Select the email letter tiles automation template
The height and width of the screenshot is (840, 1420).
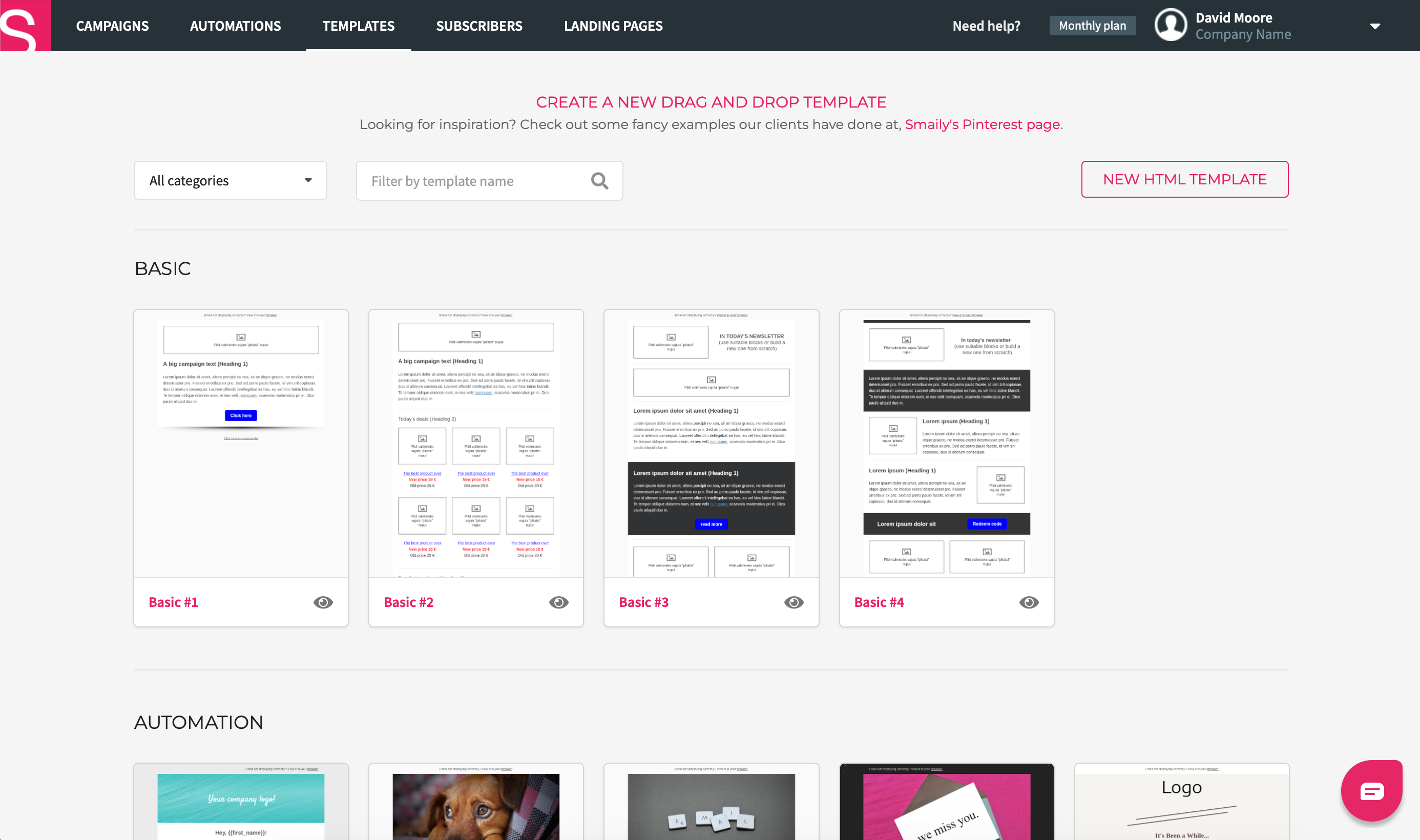coord(712,802)
